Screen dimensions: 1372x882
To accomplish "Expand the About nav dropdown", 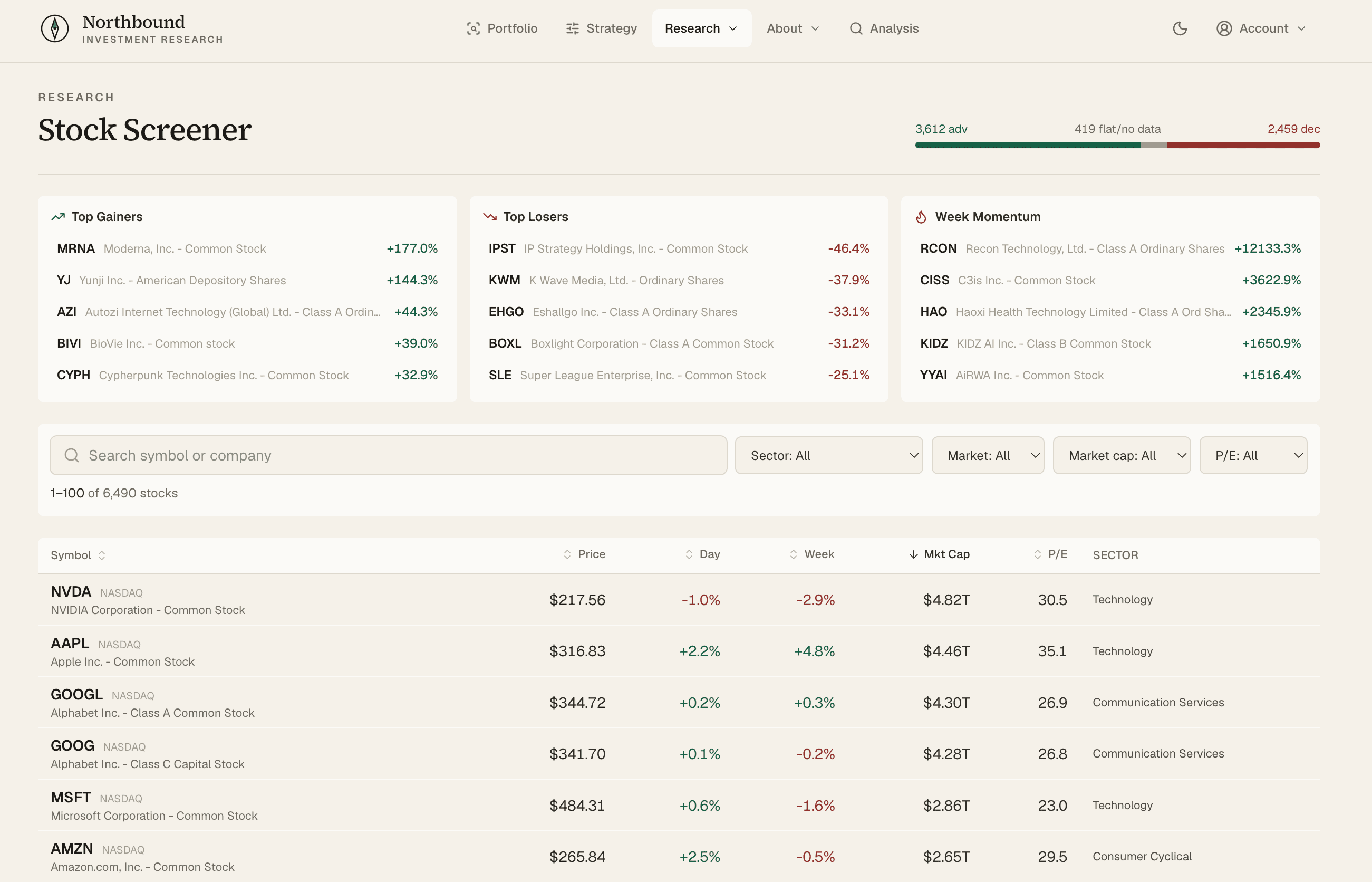I will tap(793, 28).
